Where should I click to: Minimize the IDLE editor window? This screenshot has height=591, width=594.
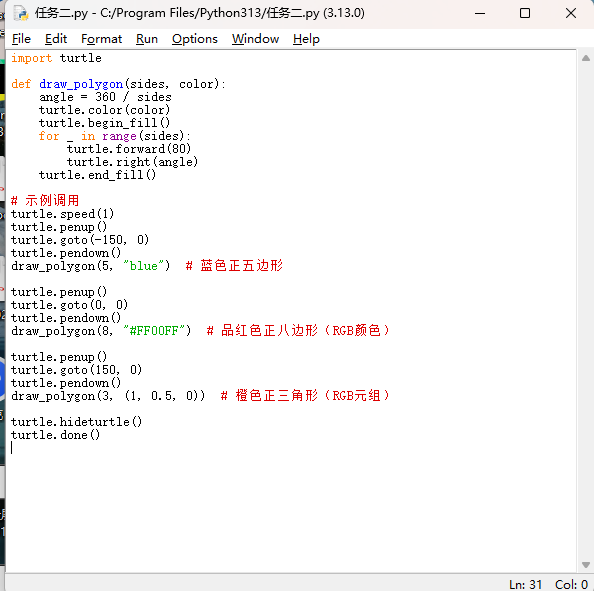(x=480, y=13)
